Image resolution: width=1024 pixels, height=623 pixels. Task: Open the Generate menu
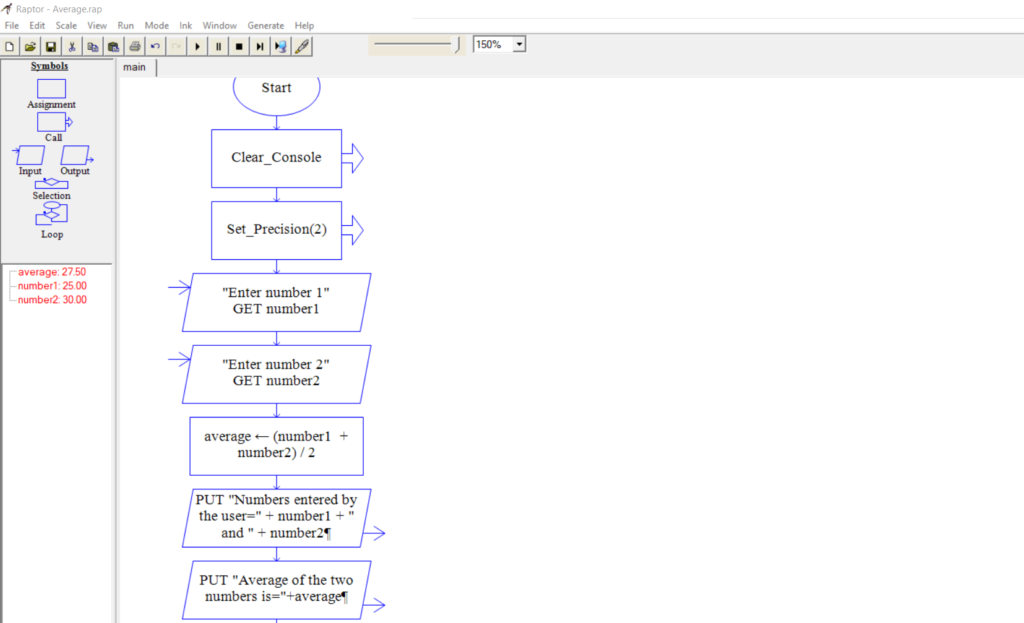point(265,25)
